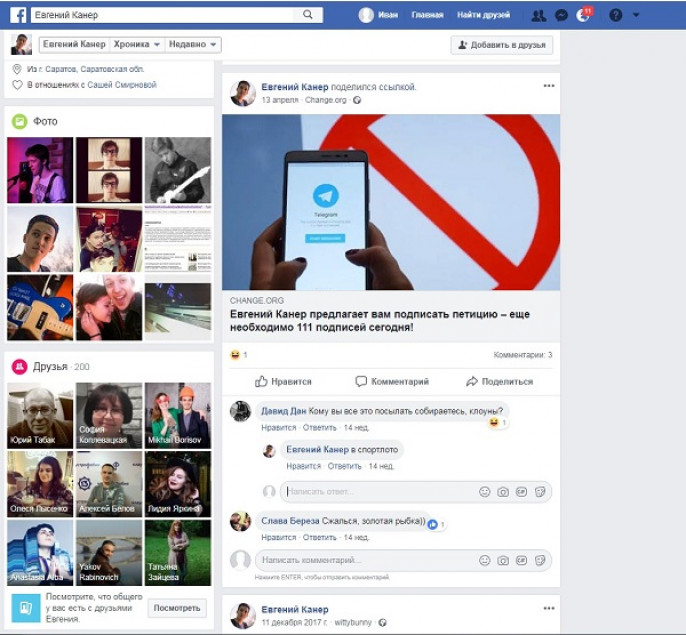The image size is (686, 635).
Task: Open friend Mikhail Borisov
Action: pyautogui.click(x=178, y=416)
